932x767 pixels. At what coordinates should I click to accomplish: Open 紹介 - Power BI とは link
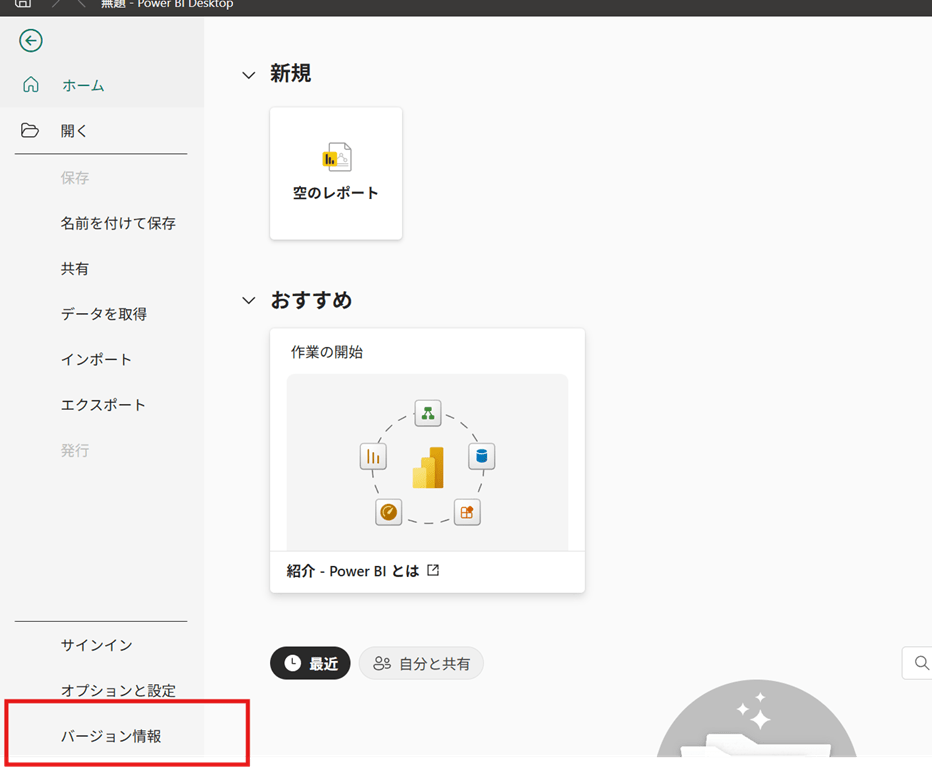pos(352,571)
